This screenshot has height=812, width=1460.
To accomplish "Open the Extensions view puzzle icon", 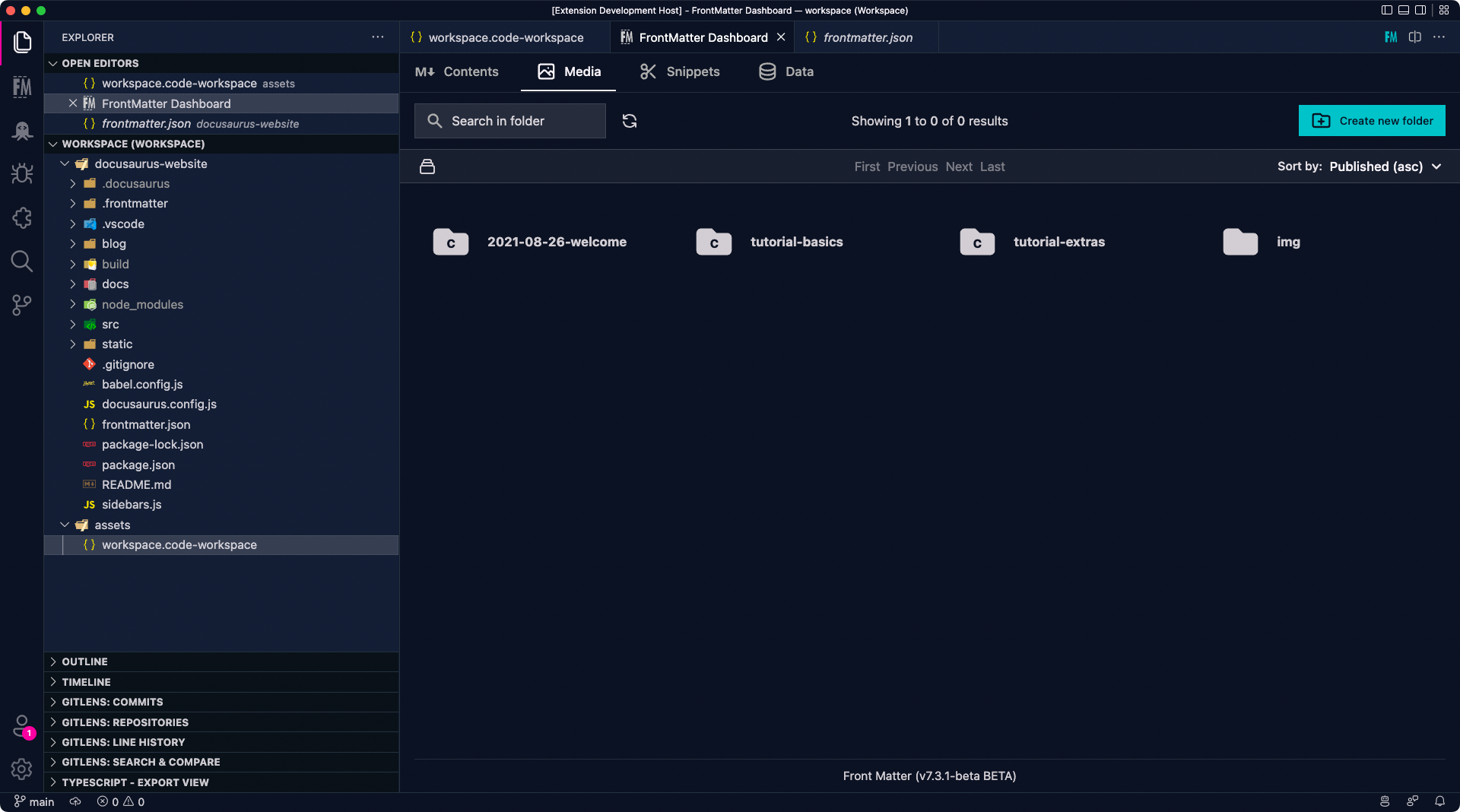I will point(22,218).
